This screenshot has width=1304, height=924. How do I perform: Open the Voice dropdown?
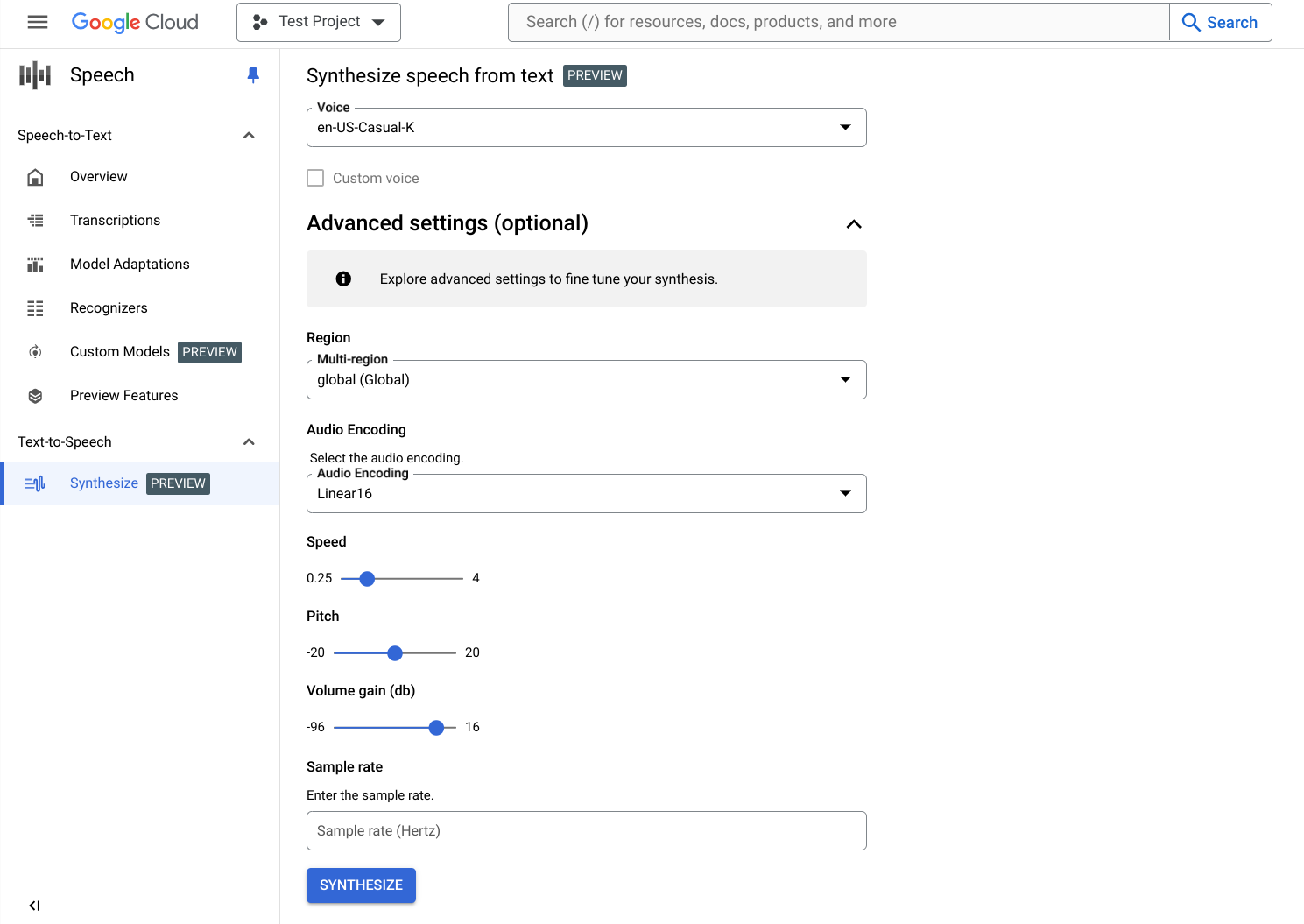[x=586, y=128]
